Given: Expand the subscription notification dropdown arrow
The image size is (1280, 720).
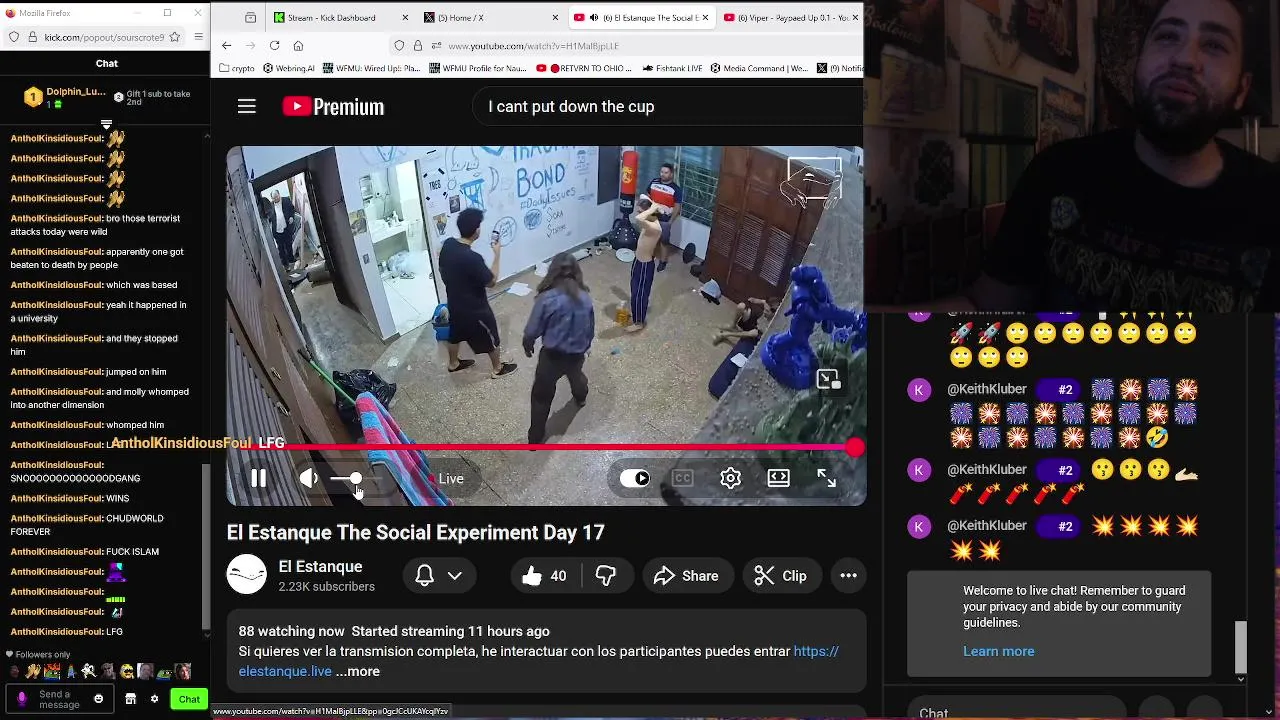Looking at the screenshot, I should coord(455,576).
